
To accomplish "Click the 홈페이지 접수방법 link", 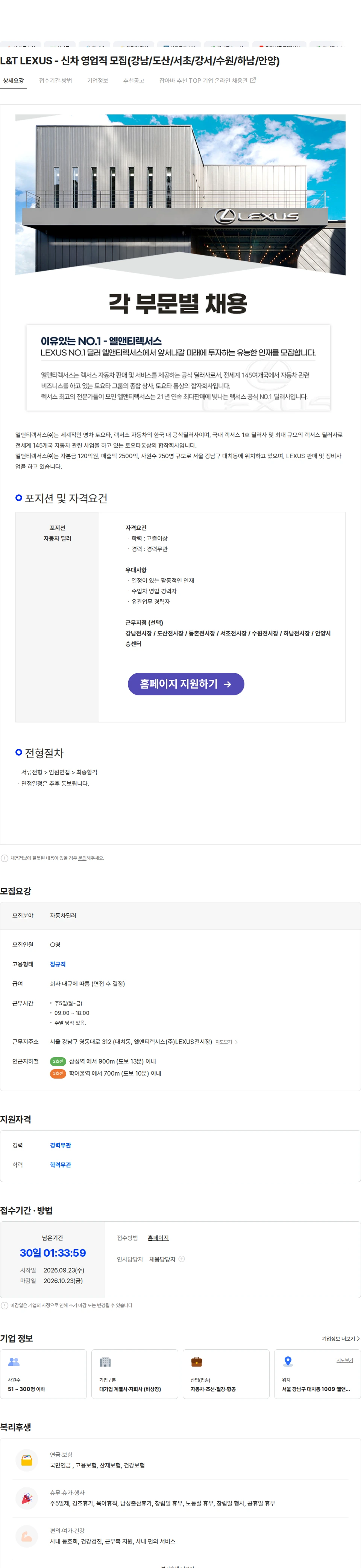I will coord(158,1238).
